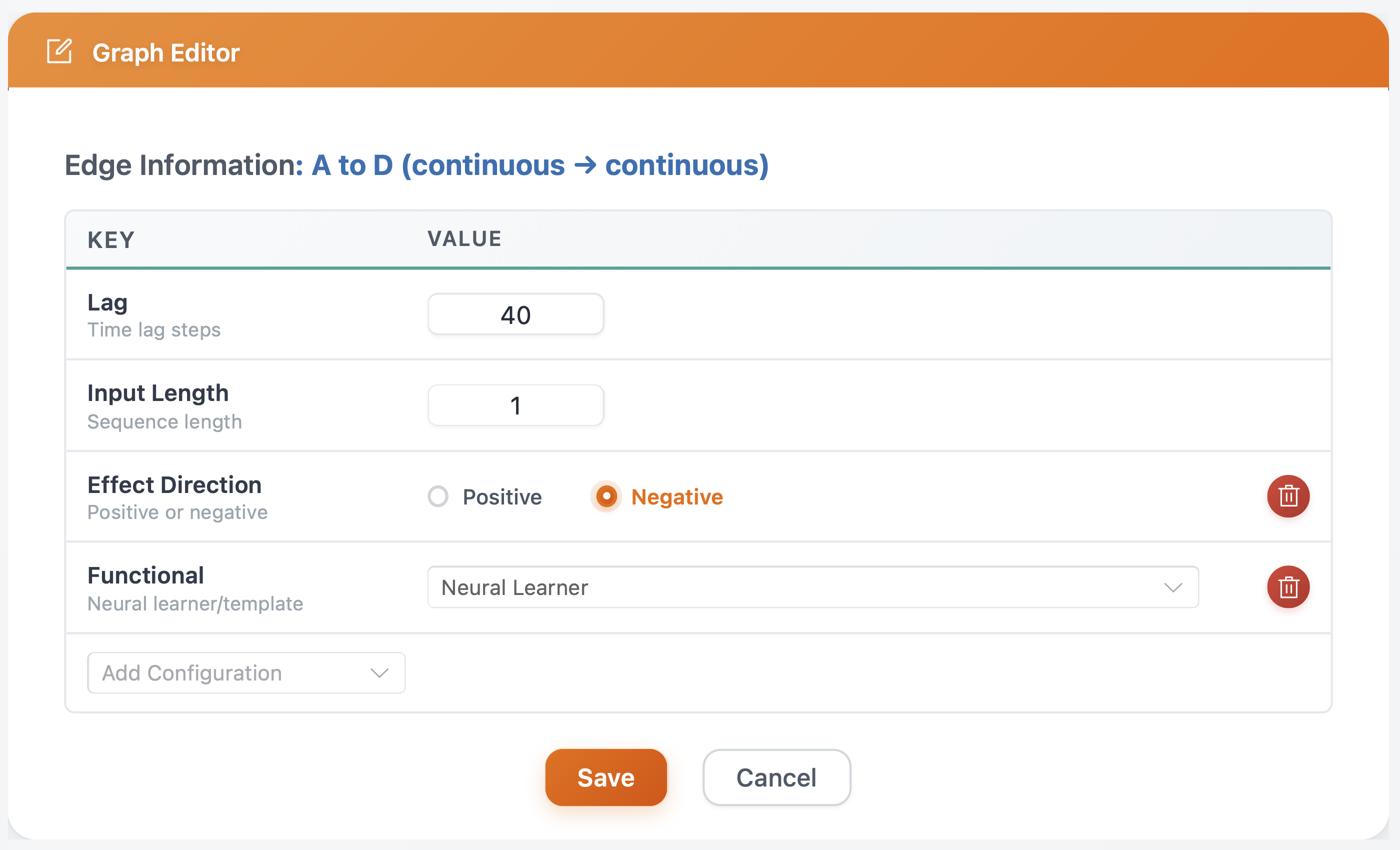Viewport: 1400px width, 850px height.
Task: Click chevron arrow of Add Configuration
Action: (x=379, y=673)
